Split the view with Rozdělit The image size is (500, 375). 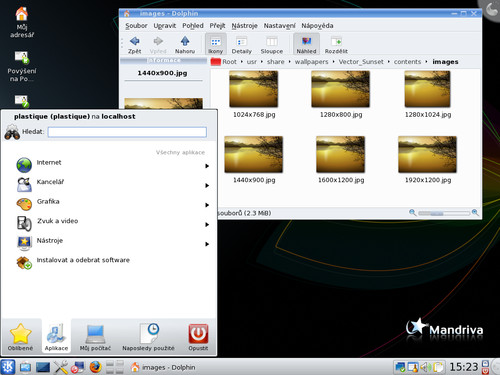tap(336, 45)
